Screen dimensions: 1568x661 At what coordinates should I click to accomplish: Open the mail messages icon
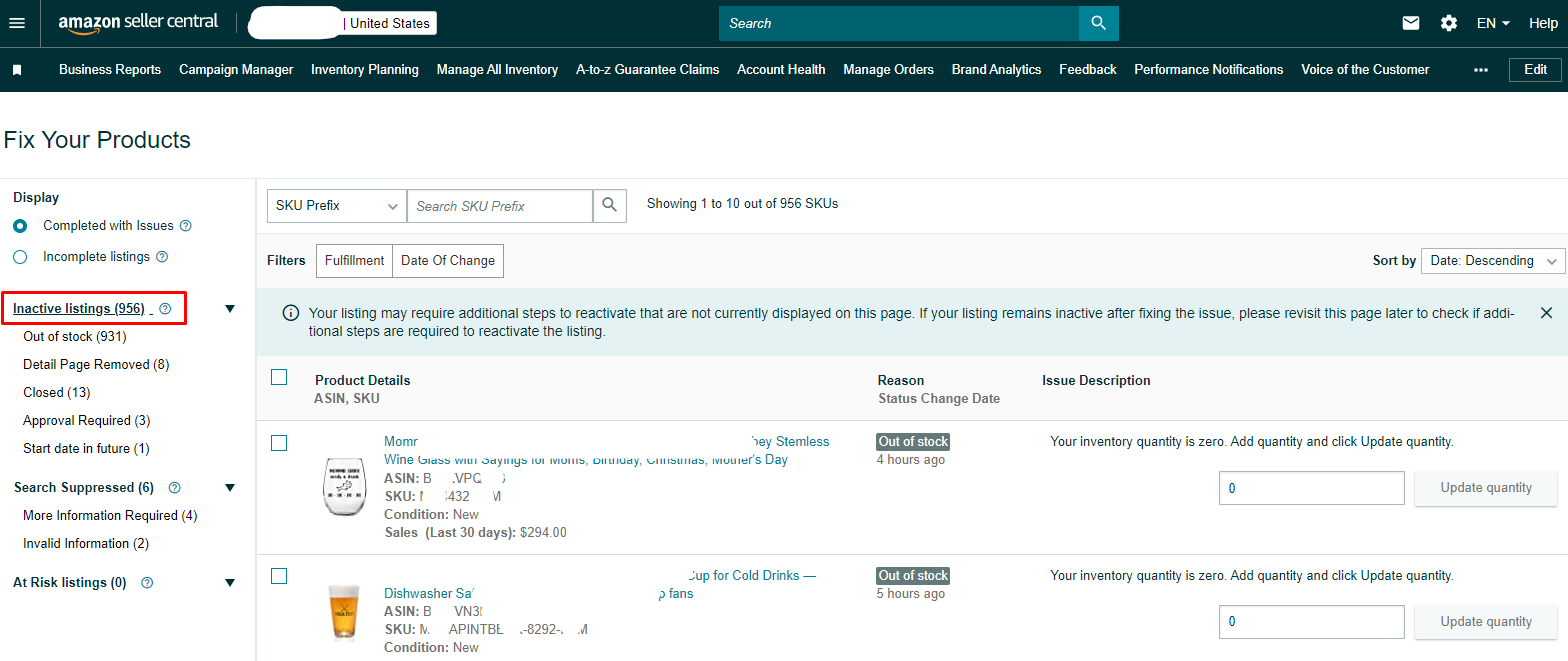click(x=1411, y=23)
